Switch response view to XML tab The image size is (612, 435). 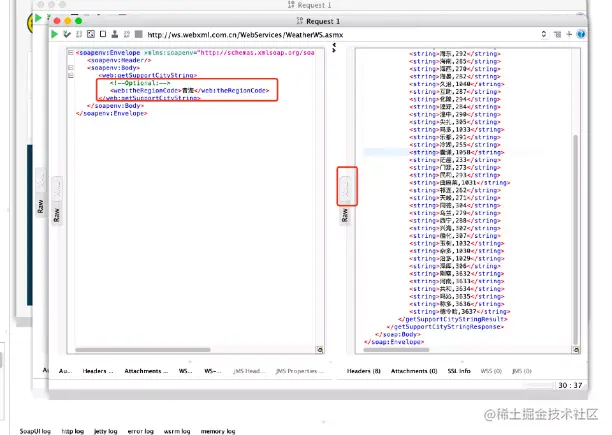click(x=346, y=187)
